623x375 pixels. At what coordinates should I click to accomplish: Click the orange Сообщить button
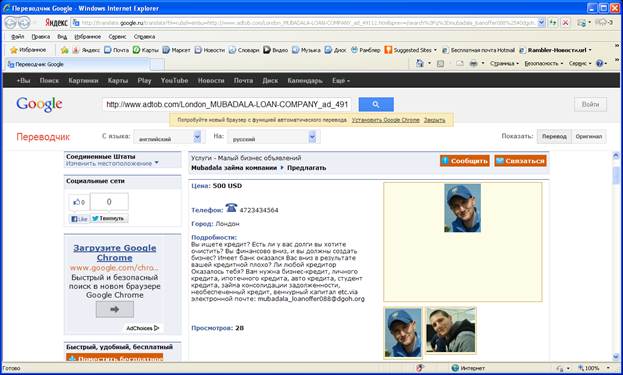tap(465, 161)
